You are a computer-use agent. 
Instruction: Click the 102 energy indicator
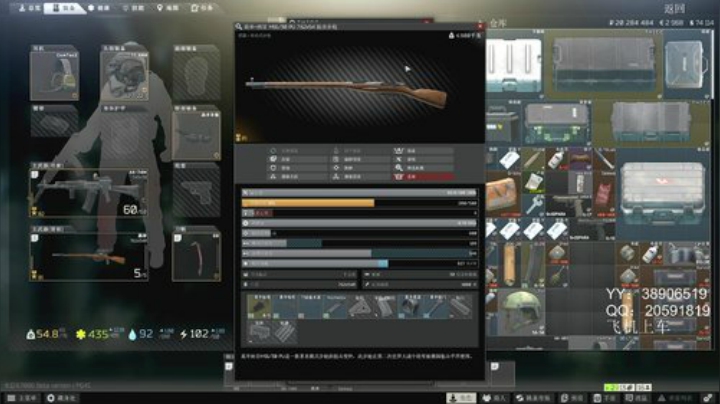[x=202, y=334]
